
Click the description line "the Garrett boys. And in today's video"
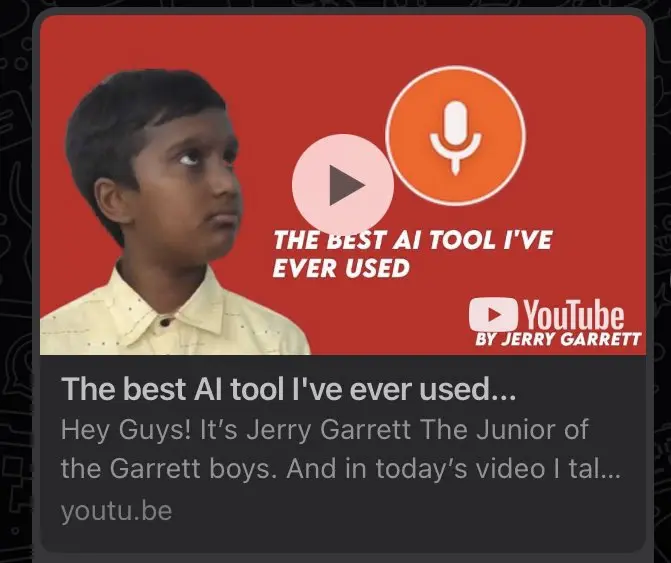click(x=340, y=469)
